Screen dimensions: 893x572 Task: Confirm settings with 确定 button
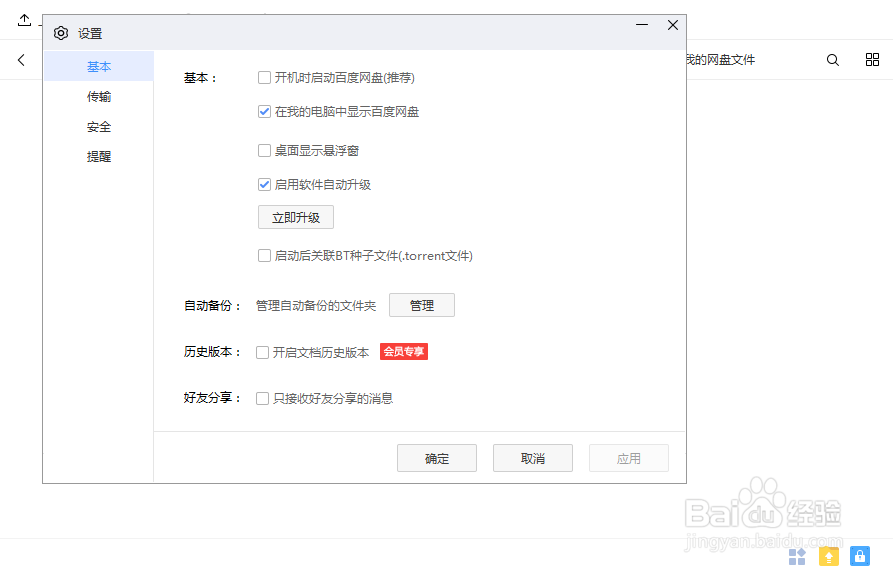tap(437, 459)
